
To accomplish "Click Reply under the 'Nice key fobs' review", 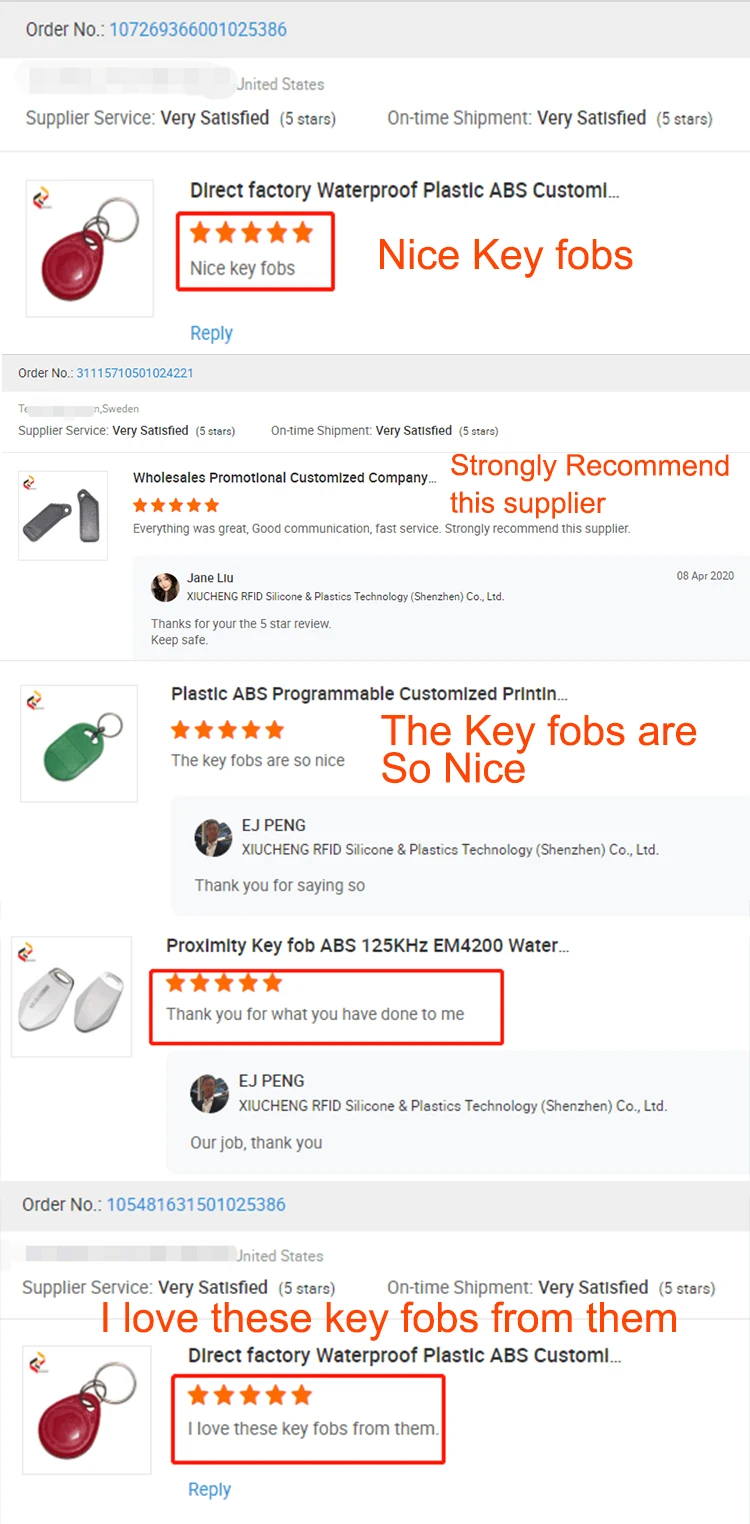I will tap(211, 333).
